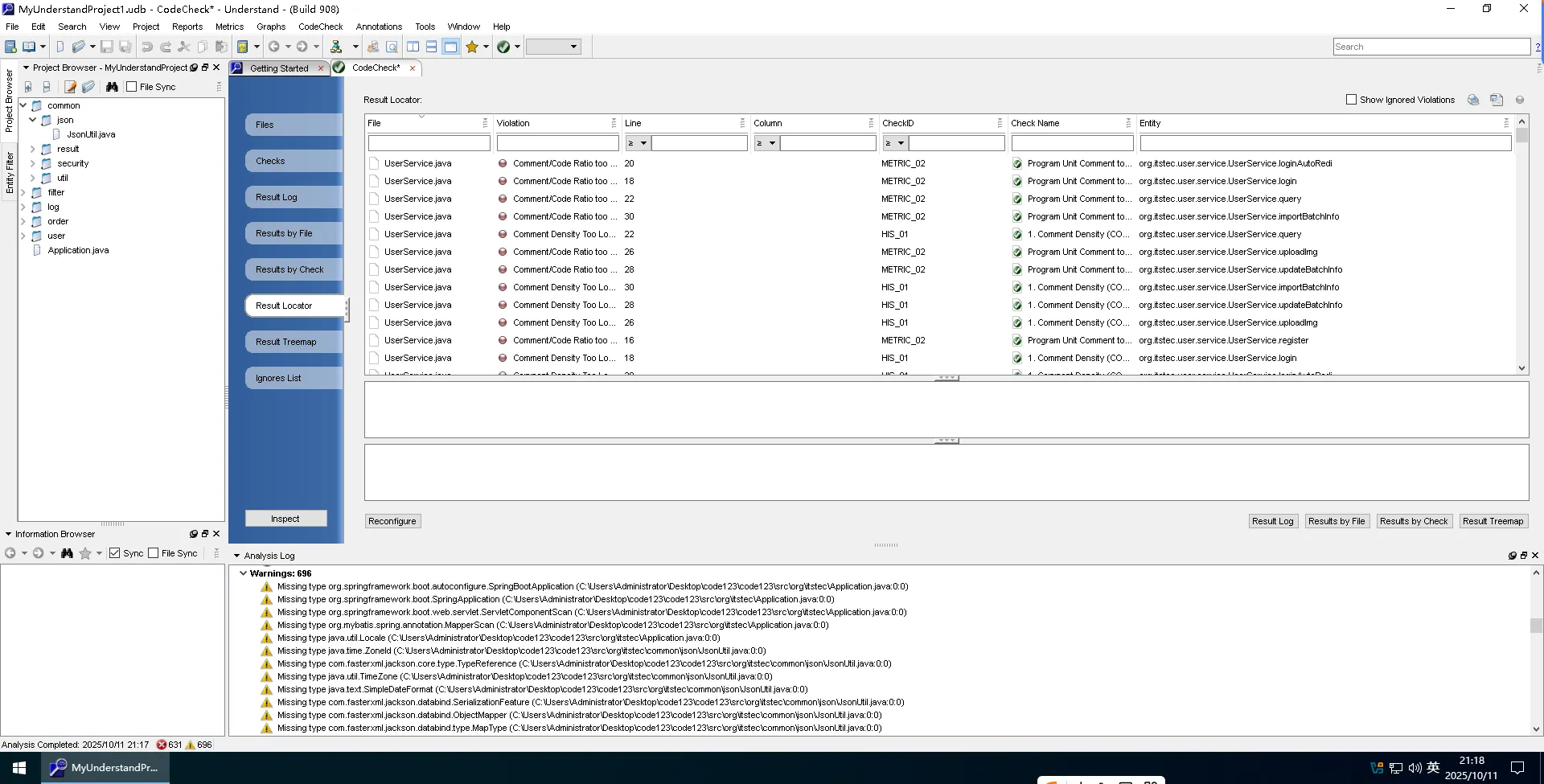Click the gold star Favorites toolbar icon

tap(472, 47)
